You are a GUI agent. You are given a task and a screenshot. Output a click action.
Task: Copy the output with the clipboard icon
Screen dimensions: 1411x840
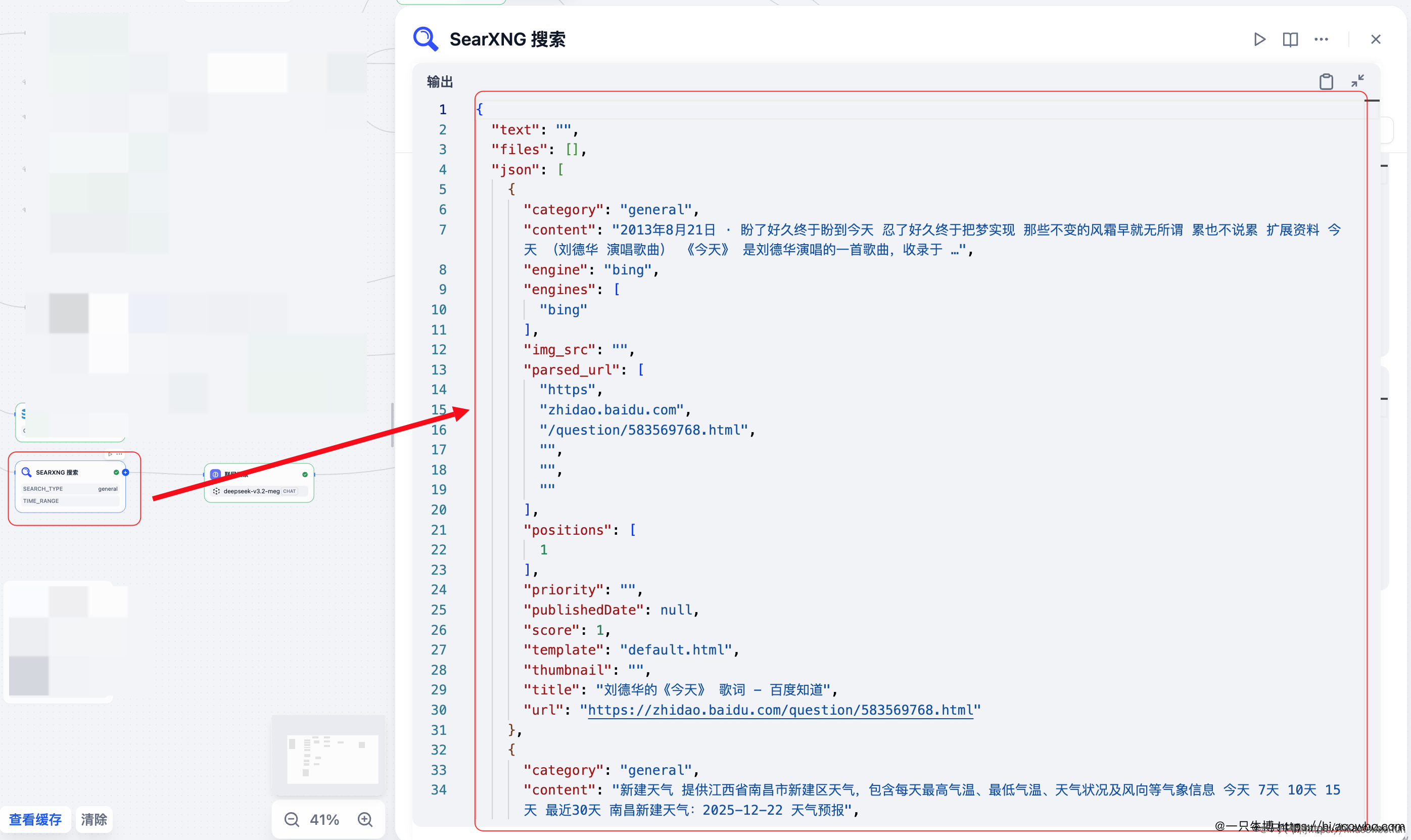coord(1326,81)
